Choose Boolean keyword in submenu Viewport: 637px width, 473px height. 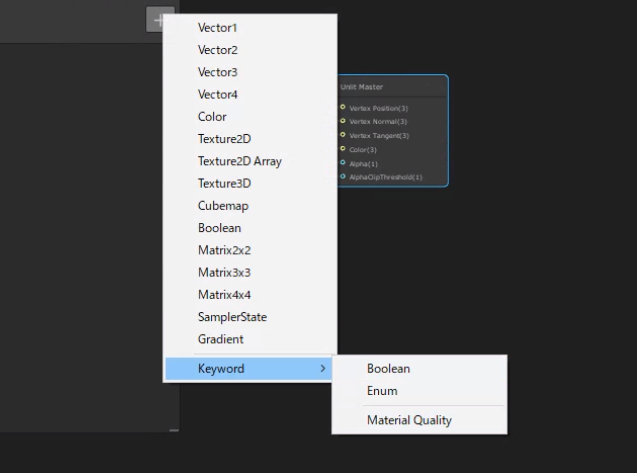click(419, 369)
